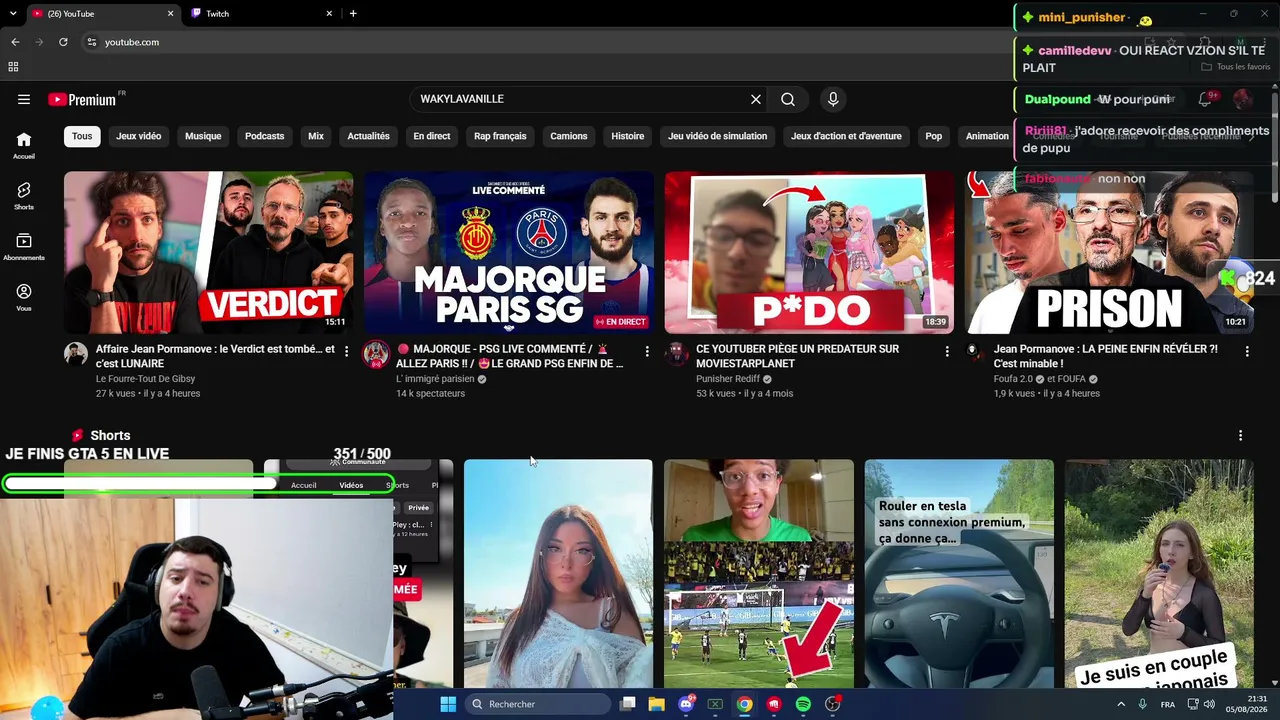The image size is (1280, 720).
Task: Go to YouTube Premium home logo
Action: click(83, 99)
